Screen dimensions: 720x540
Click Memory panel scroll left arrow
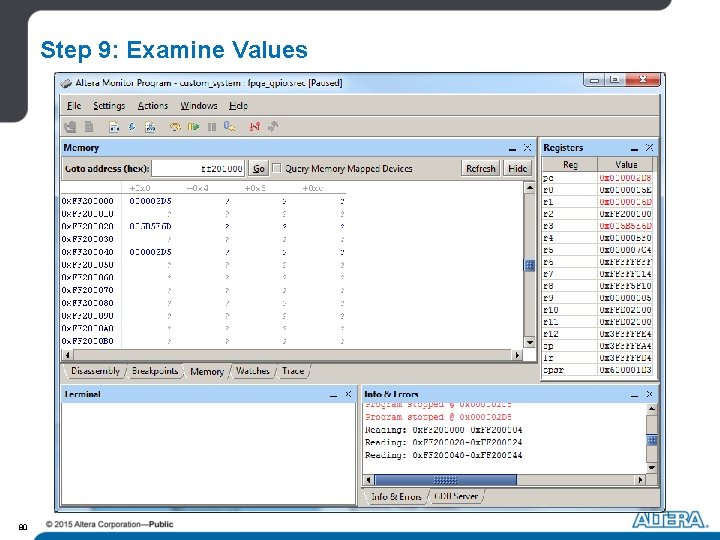click(68, 355)
